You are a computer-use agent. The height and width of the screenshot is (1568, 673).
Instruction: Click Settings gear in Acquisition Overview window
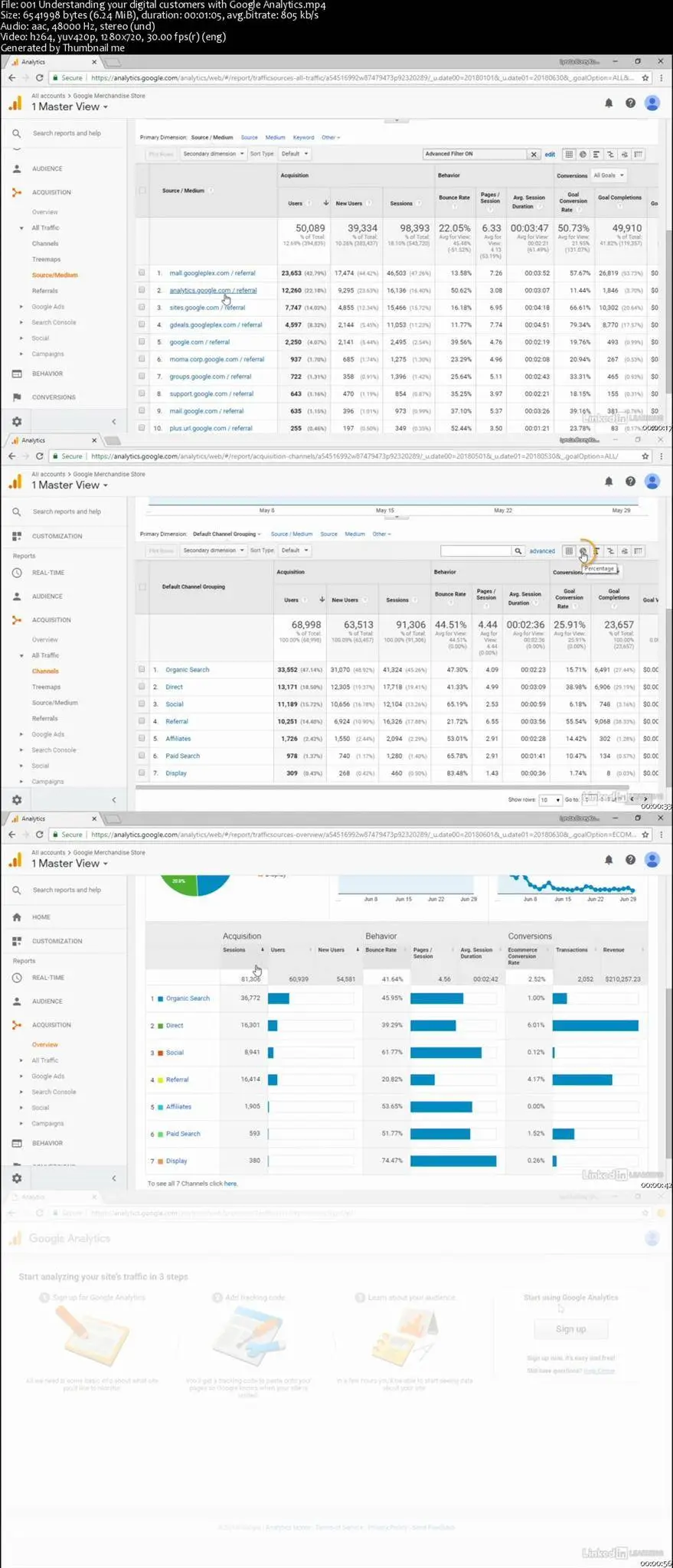click(17, 1178)
